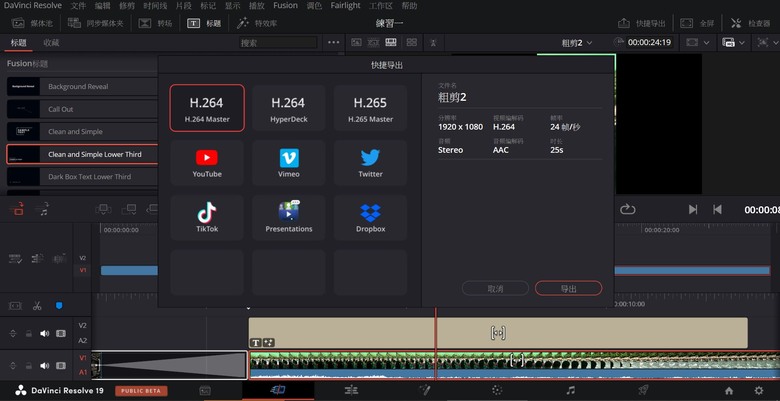Select Dark Box Text Lower Third title

tap(82, 177)
